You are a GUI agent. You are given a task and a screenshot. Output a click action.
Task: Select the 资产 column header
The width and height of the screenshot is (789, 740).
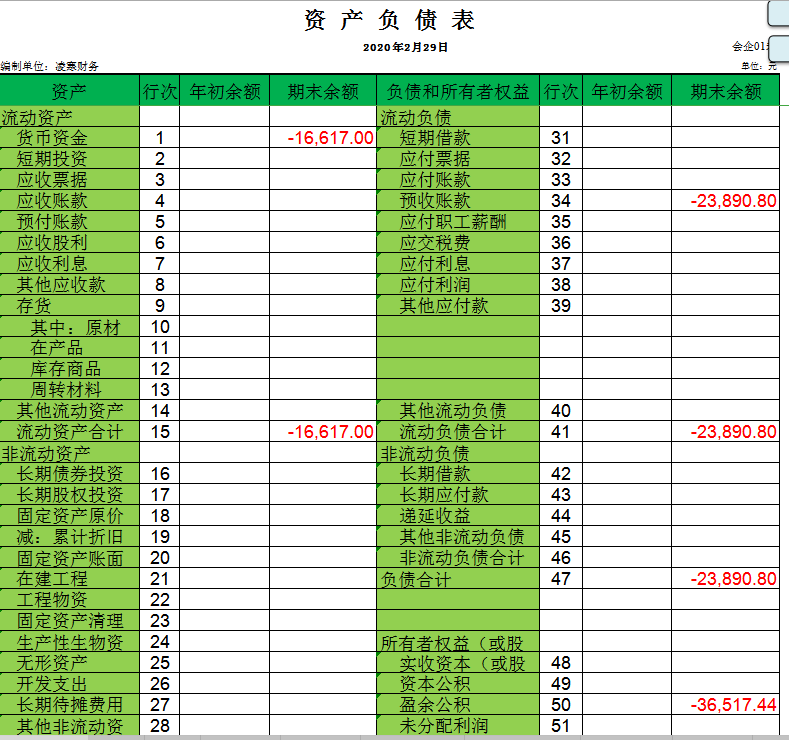tap(69, 91)
